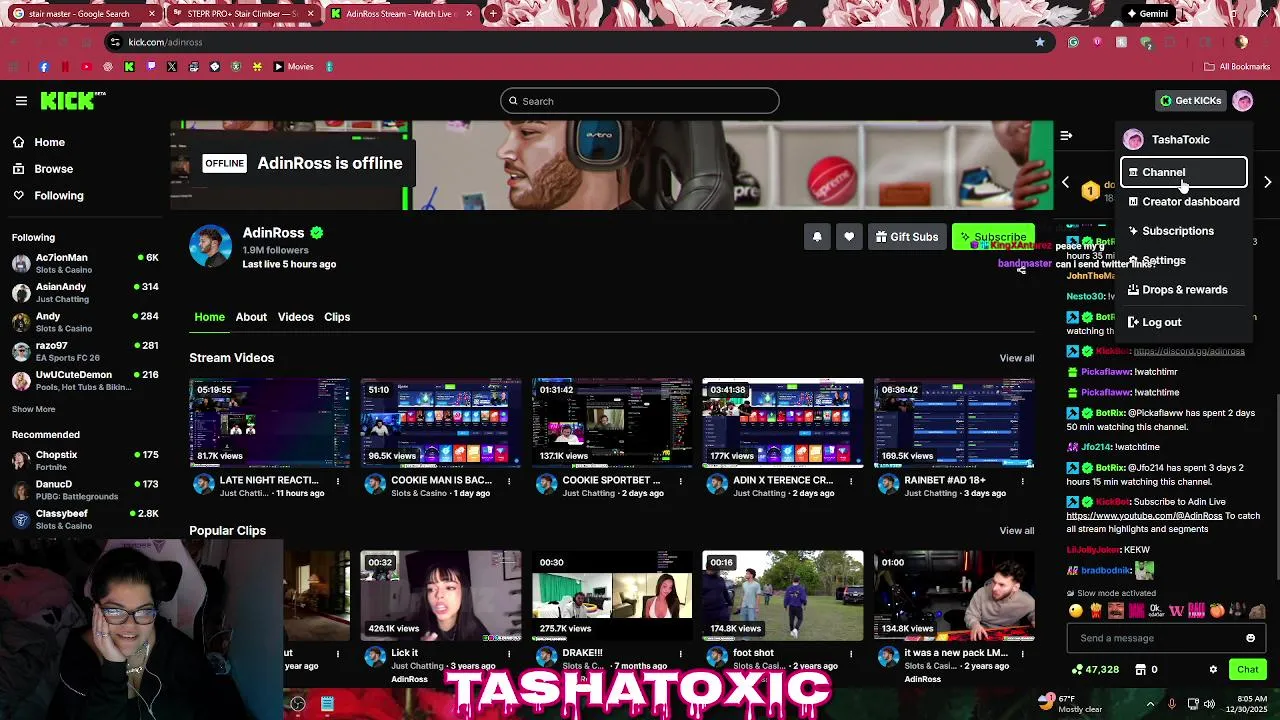The height and width of the screenshot is (720, 1280).
Task: Open options for LATE NIGHT REACTI video
Action: coord(338,481)
